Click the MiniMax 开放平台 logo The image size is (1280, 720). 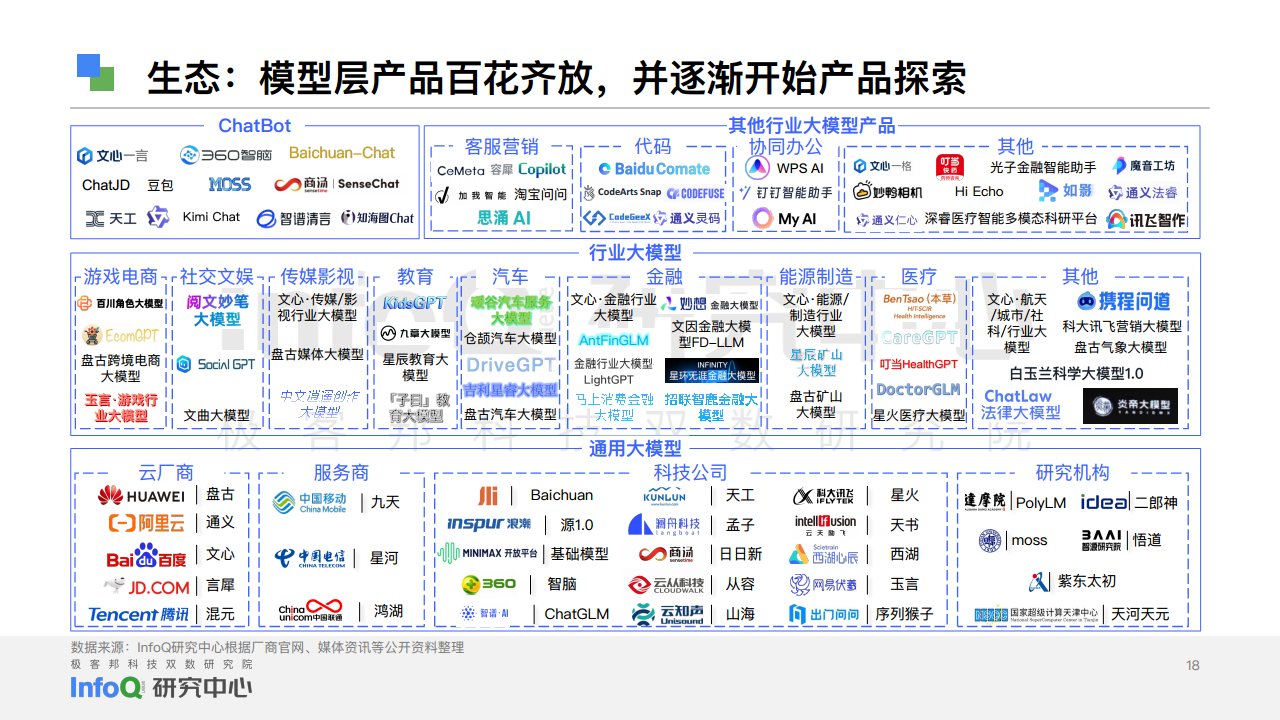point(487,553)
